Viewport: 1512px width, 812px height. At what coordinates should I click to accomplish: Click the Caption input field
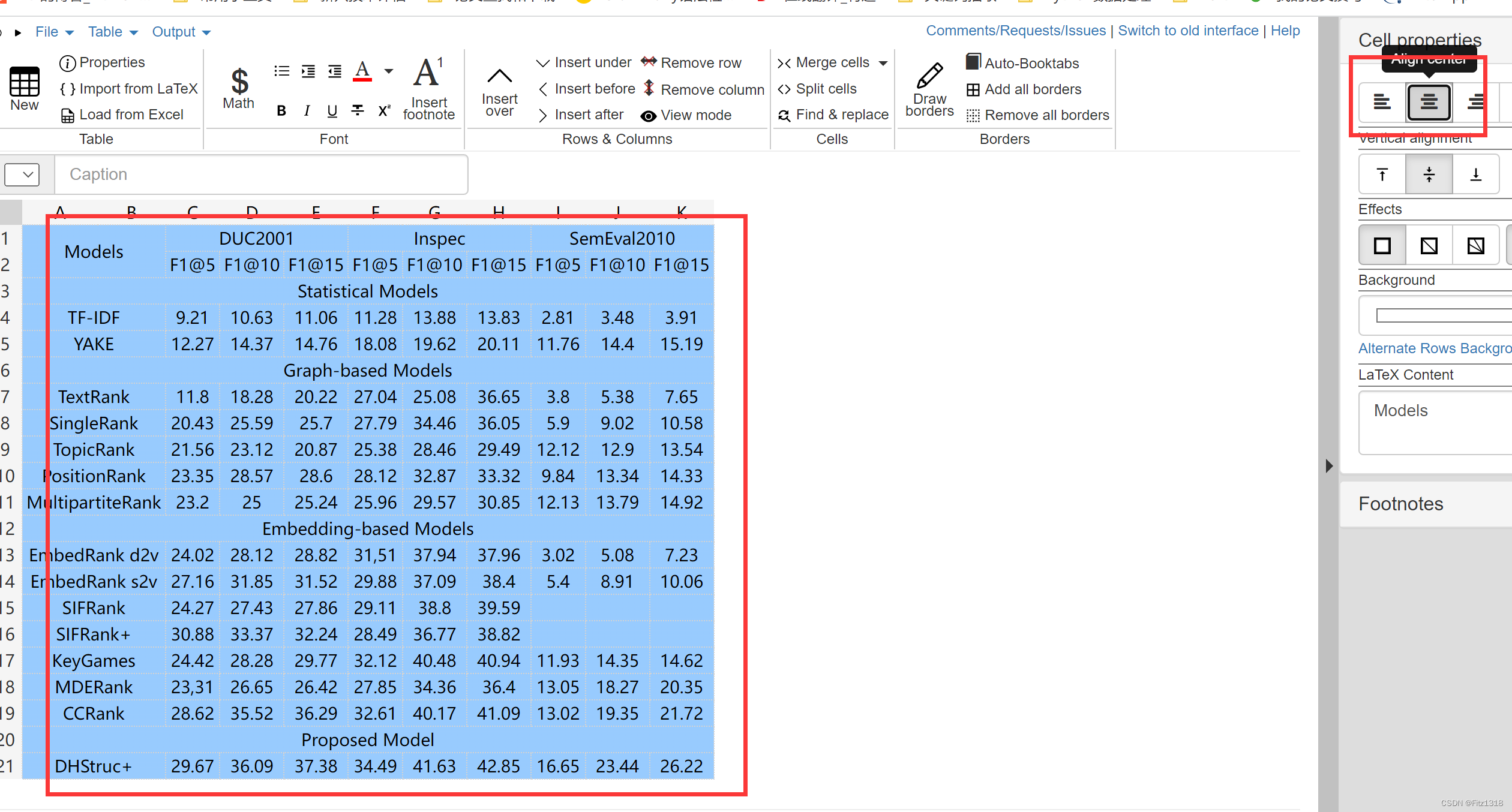261,175
